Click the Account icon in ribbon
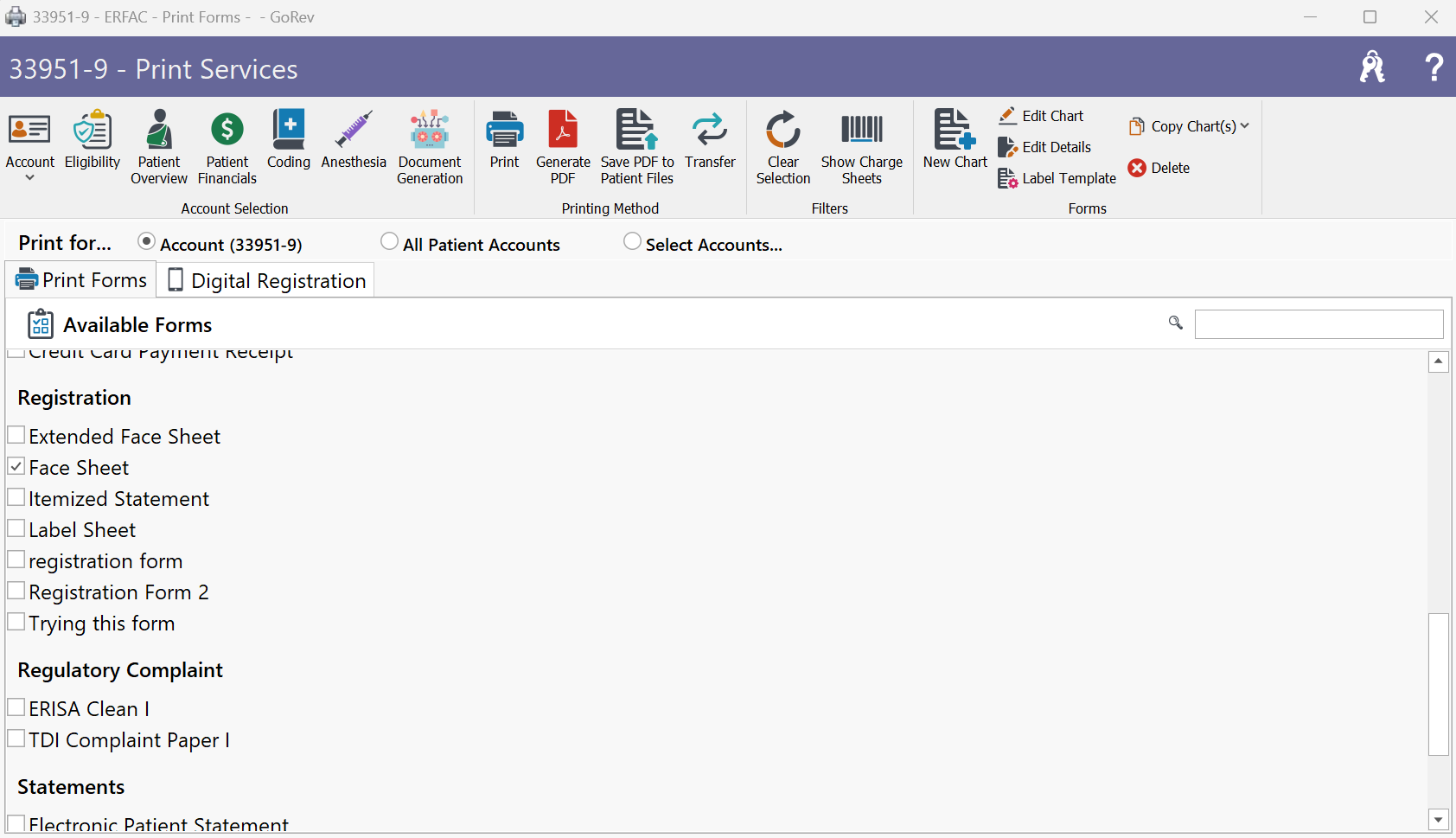This screenshot has width=1456, height=838. [30, 130]
